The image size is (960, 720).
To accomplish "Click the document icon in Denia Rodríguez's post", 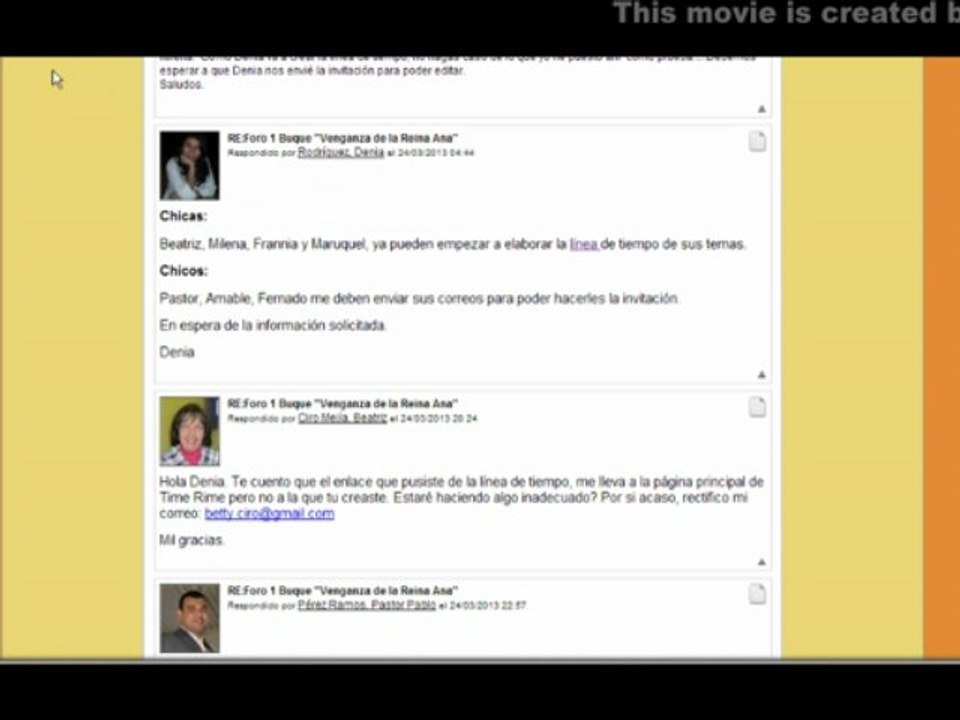I will point(757,141).
